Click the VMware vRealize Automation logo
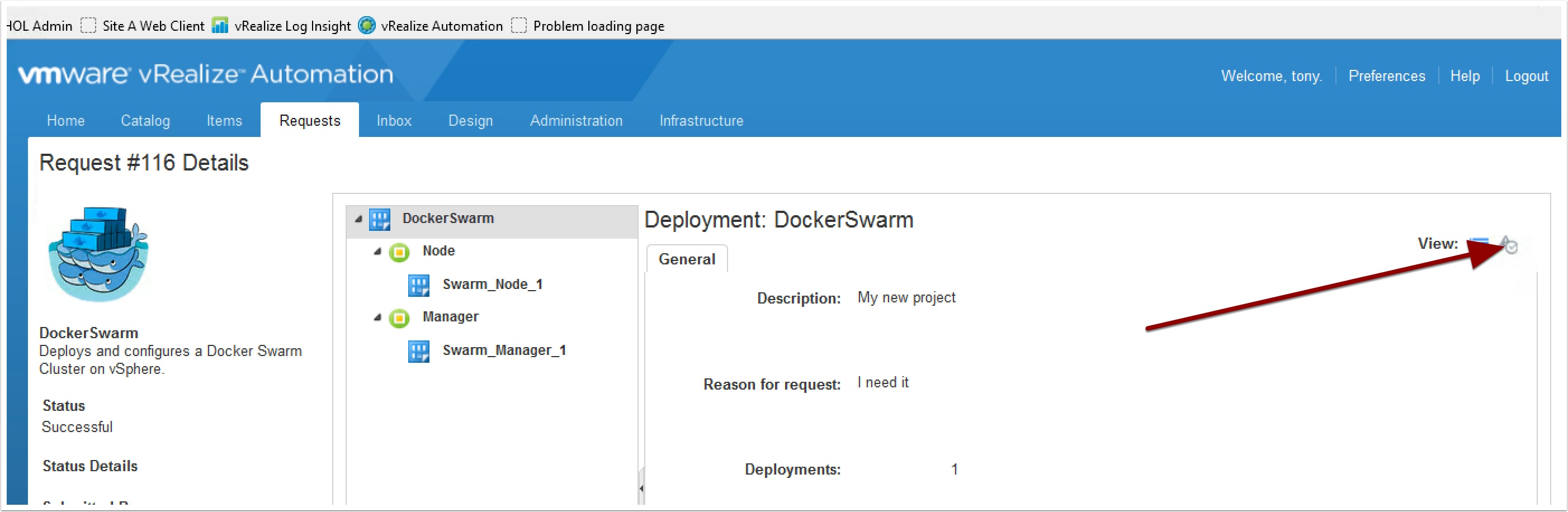This screenshot has height=512, width=1568. (x=206, y=74)
